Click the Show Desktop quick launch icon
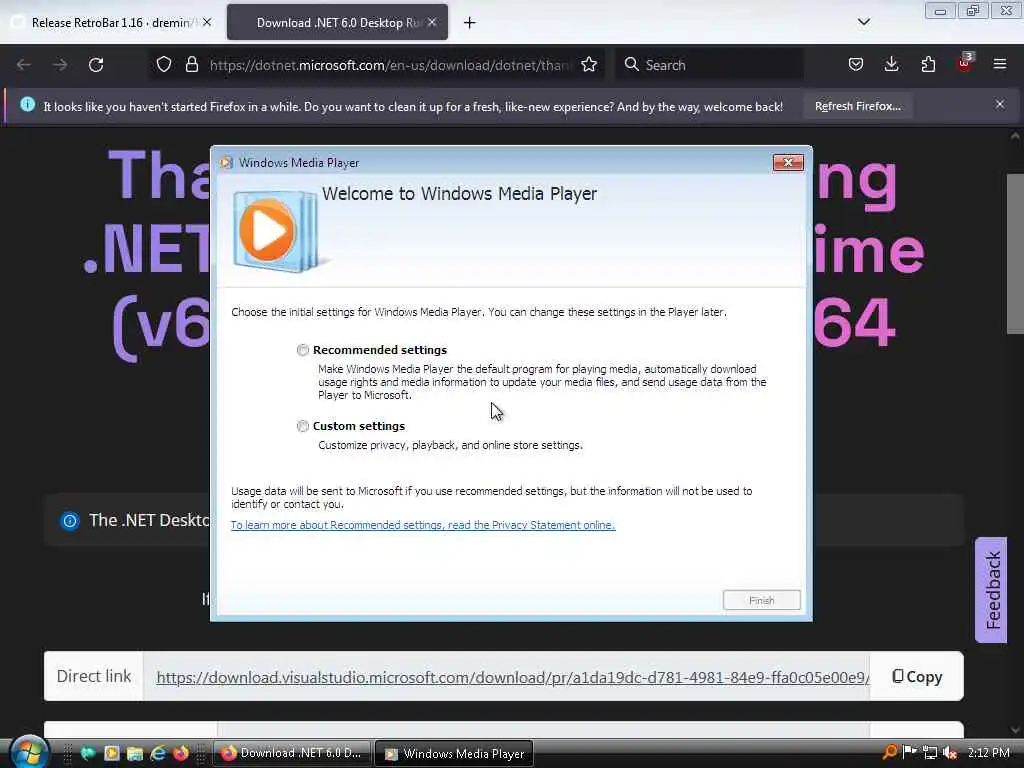Screen dimensions: 1024x768 [88, 753]
